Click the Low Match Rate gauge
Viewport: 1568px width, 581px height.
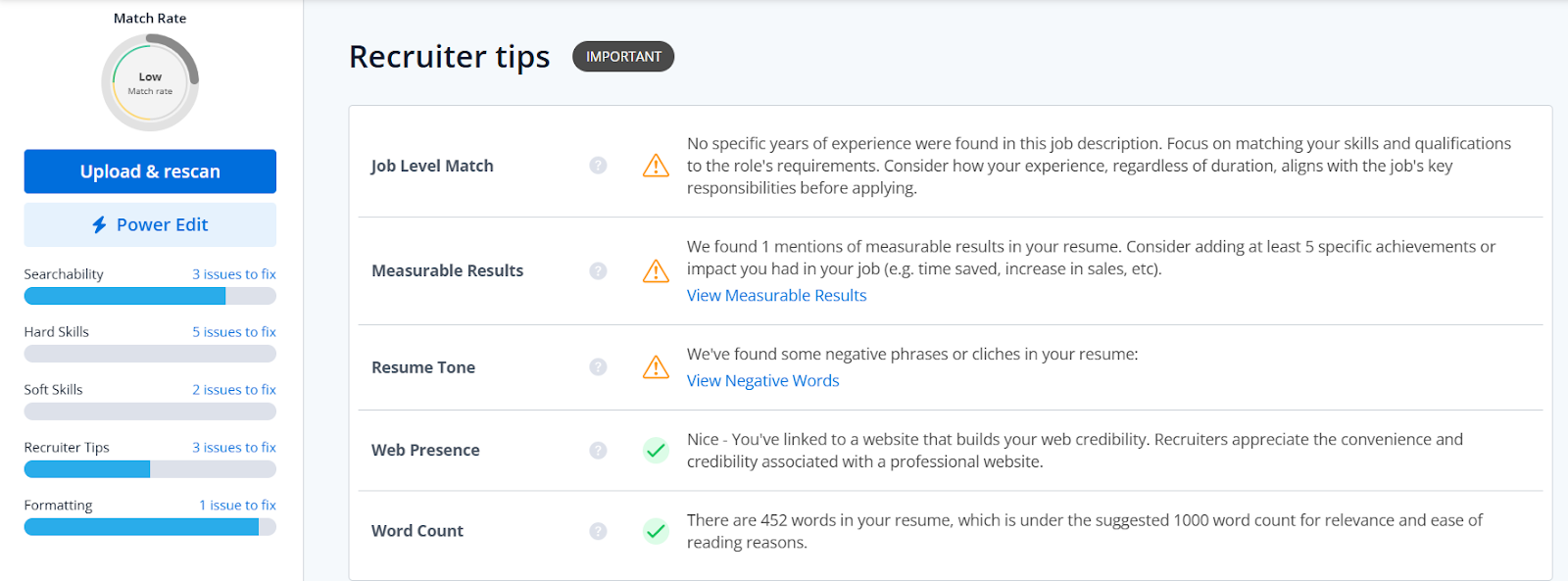tap(150, 82)
